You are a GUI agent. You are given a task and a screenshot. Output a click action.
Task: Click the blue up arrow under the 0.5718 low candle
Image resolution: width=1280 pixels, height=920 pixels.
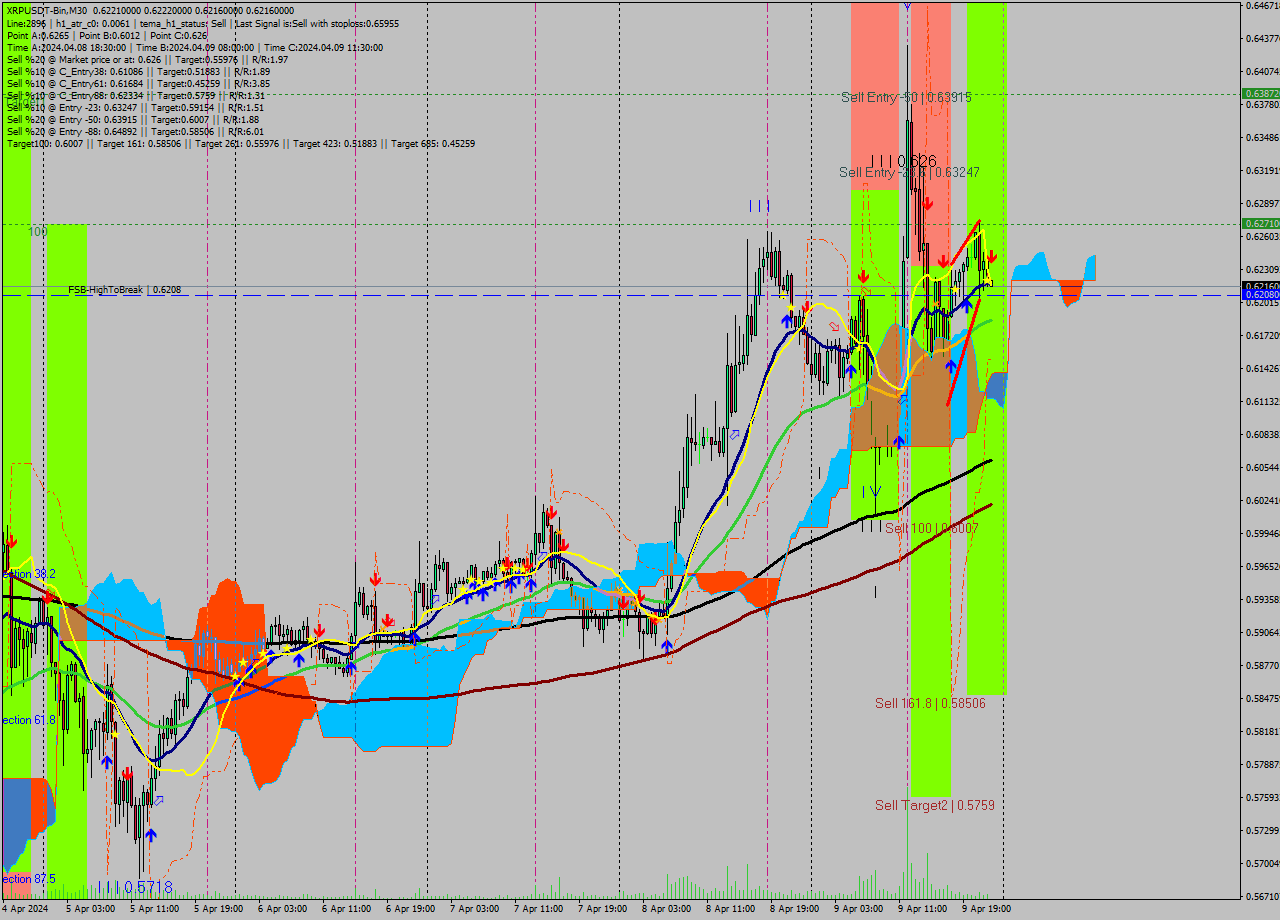[x=150, y=836]
